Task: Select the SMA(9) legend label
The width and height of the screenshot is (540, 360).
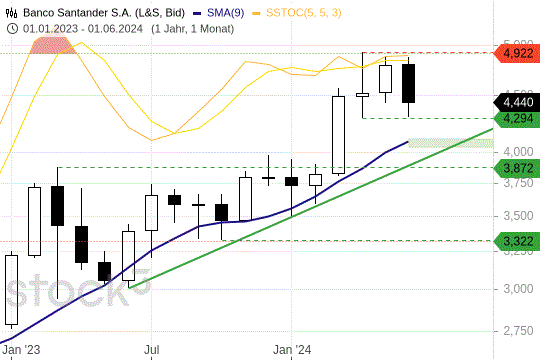Action: [225, 13]
